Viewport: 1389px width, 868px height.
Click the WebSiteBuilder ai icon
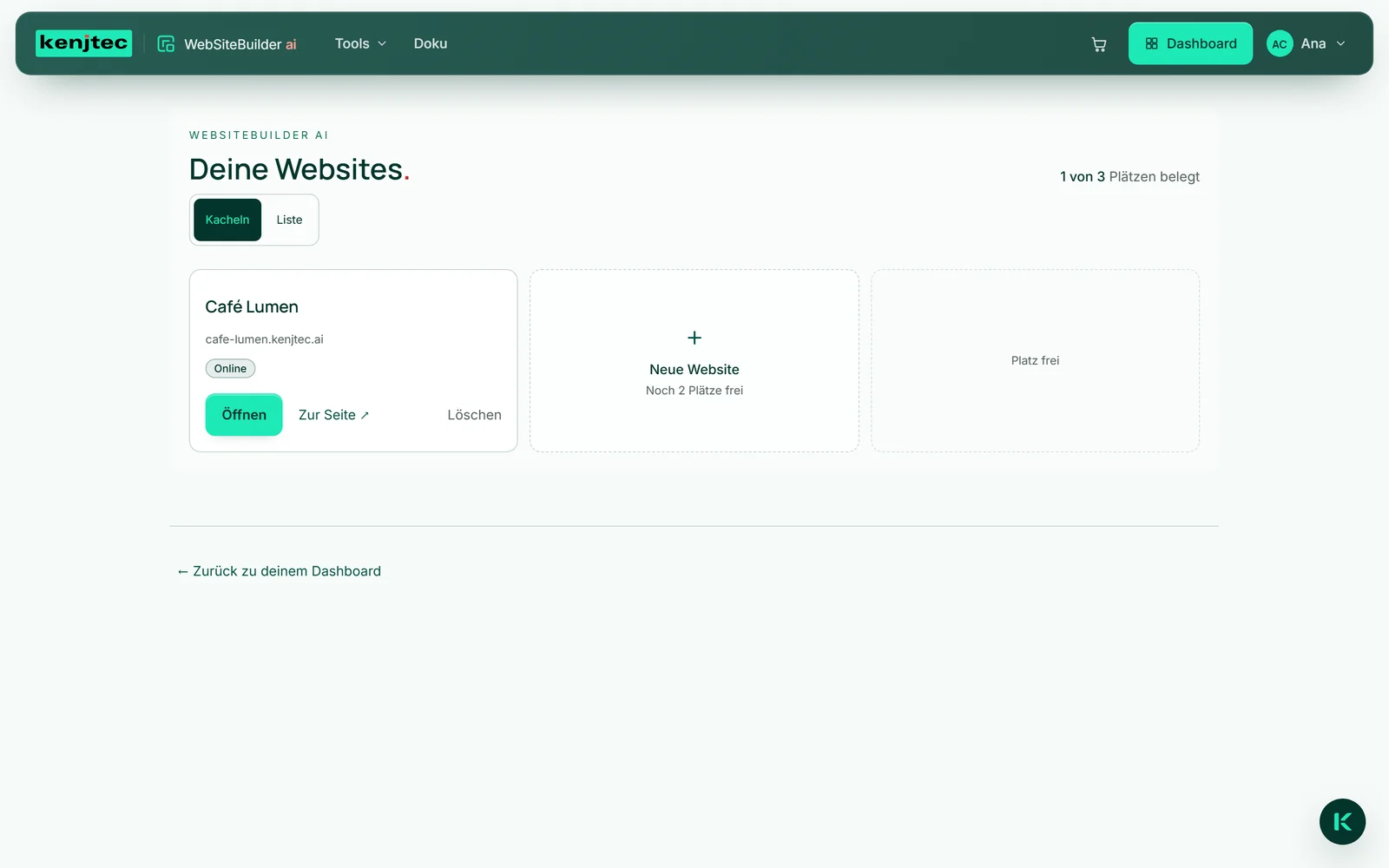coord(166,43)
